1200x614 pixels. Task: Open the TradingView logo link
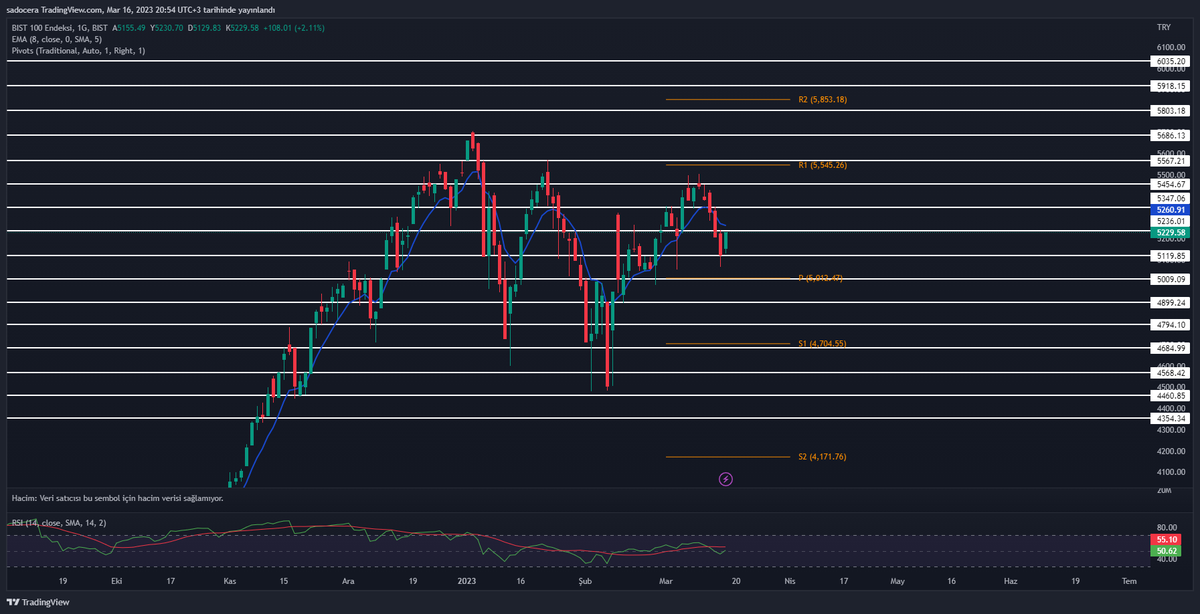(39, 602)
